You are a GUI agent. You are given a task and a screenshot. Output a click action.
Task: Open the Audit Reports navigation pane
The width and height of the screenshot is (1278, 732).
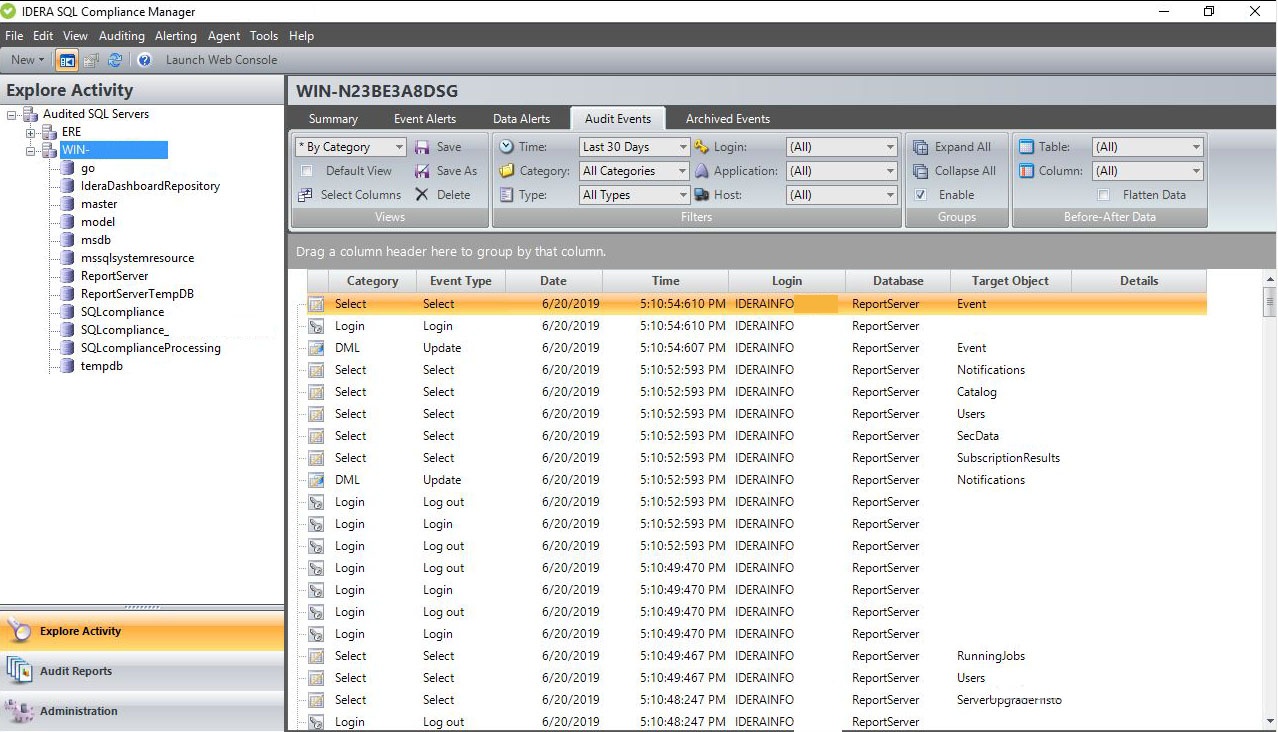[x=76, y=671]
